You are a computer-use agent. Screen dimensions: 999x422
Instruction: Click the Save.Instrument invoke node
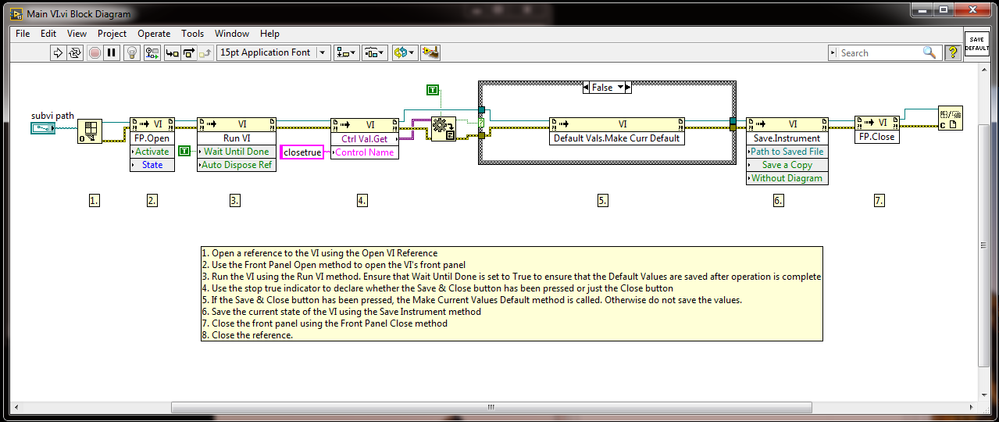tap(787, 139)
